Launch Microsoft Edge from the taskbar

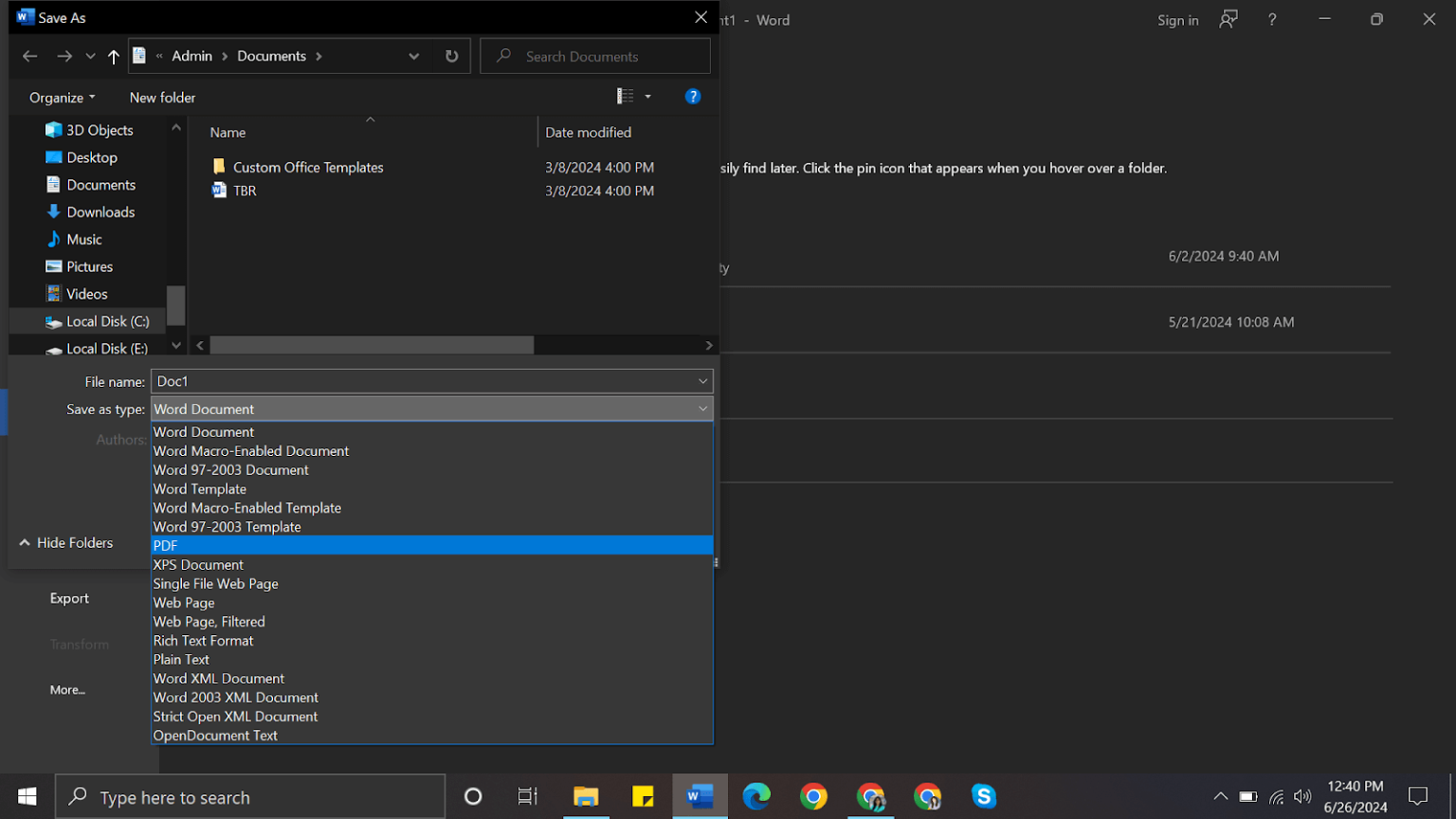click(x=756, y=796)
